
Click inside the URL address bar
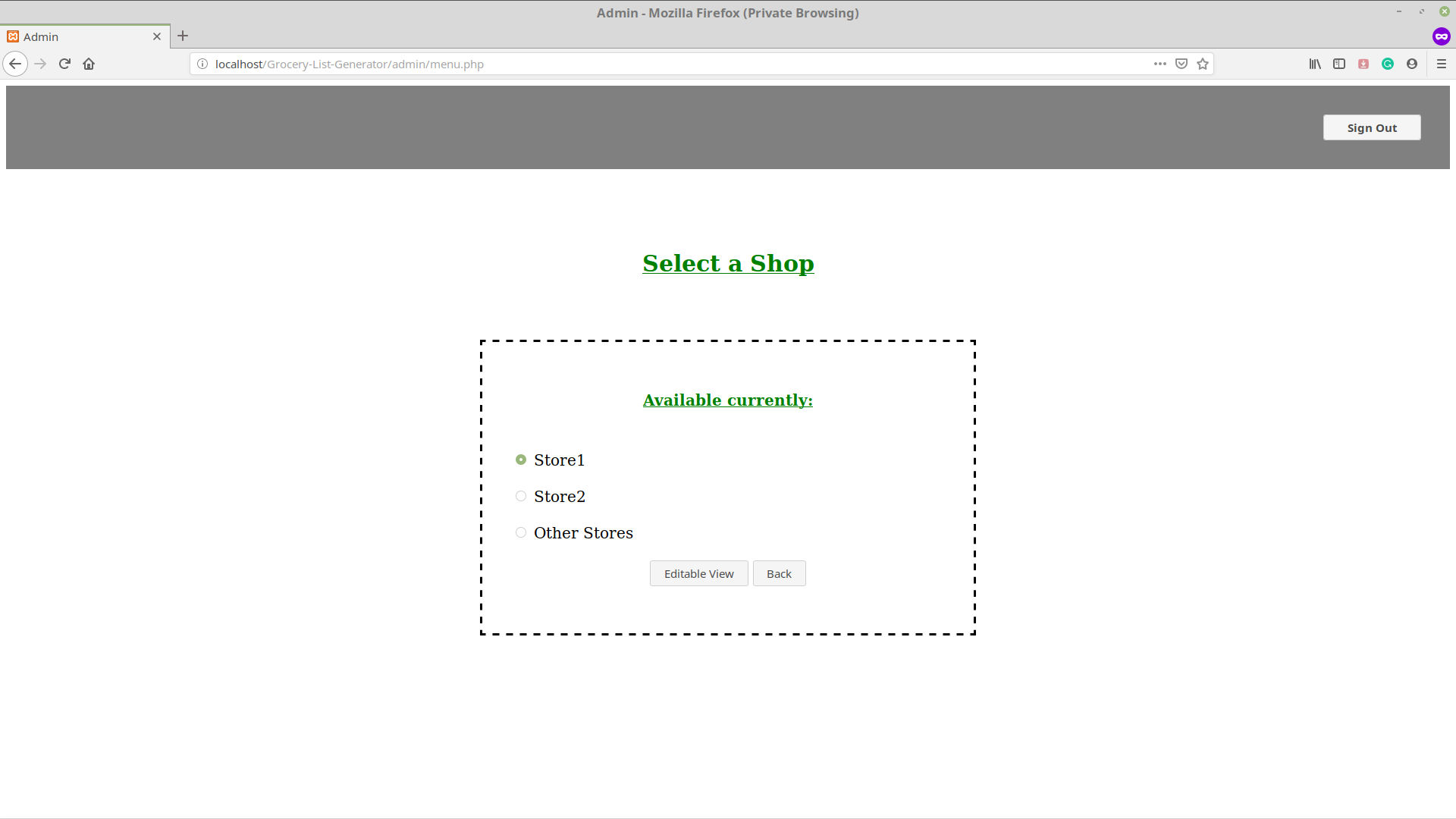coord(682,64)
